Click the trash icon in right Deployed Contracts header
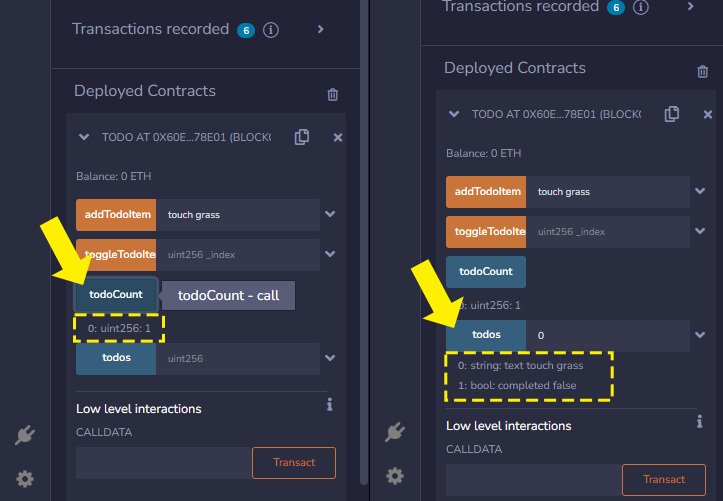 pos(702,71)
